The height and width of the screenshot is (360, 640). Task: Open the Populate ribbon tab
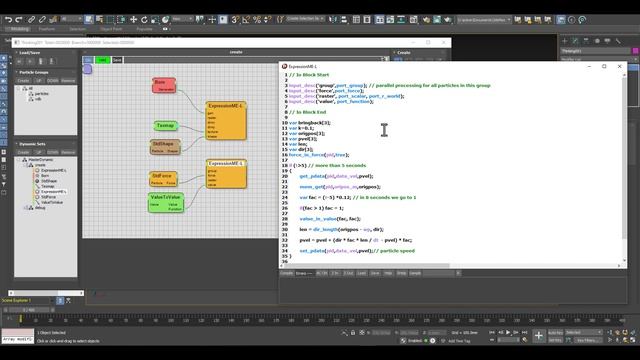pyautogui.click(x=144, y=29)
